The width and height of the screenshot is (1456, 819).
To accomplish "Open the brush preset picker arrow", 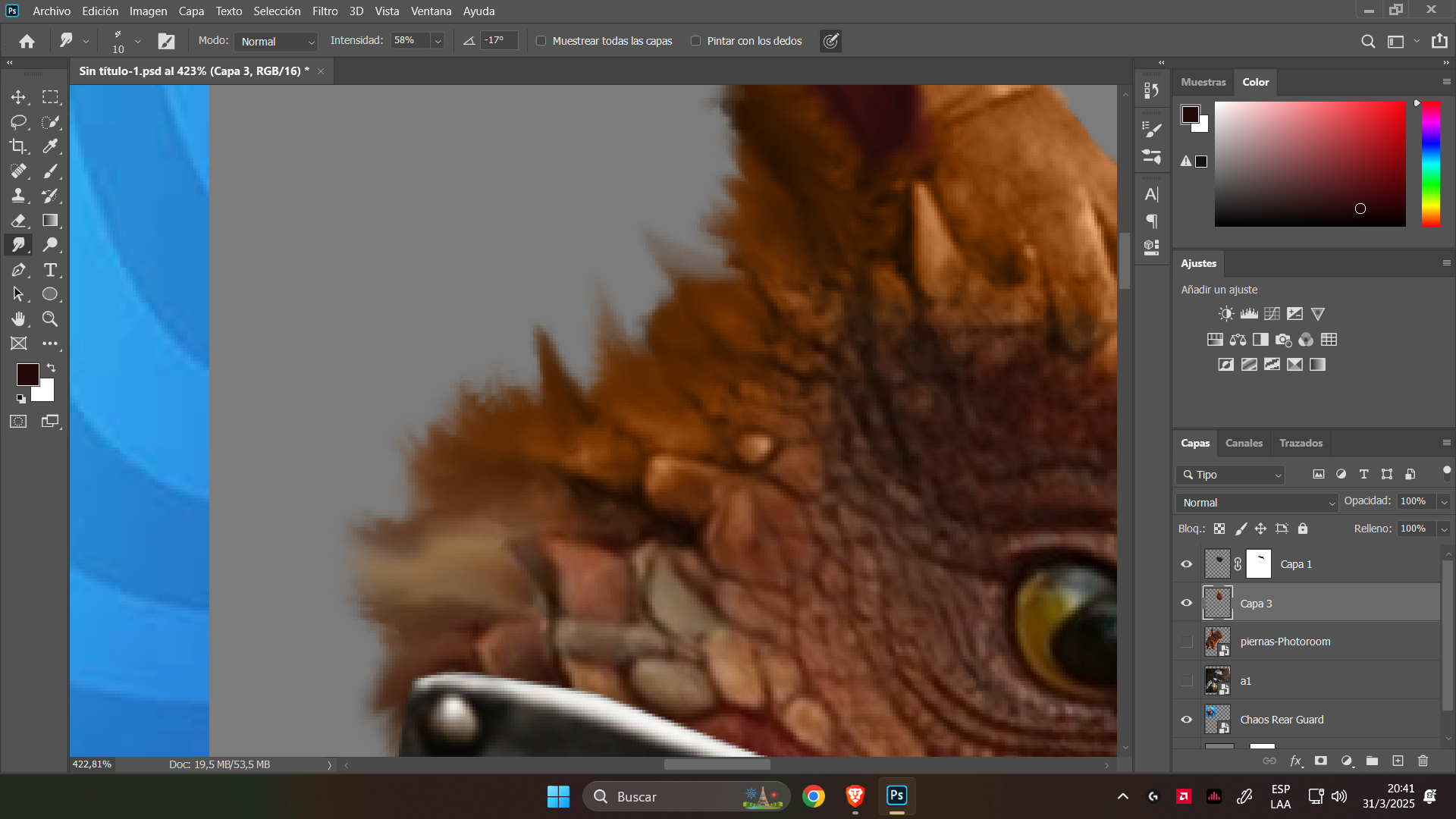I will pyautogui.click(x=137, y=41).
